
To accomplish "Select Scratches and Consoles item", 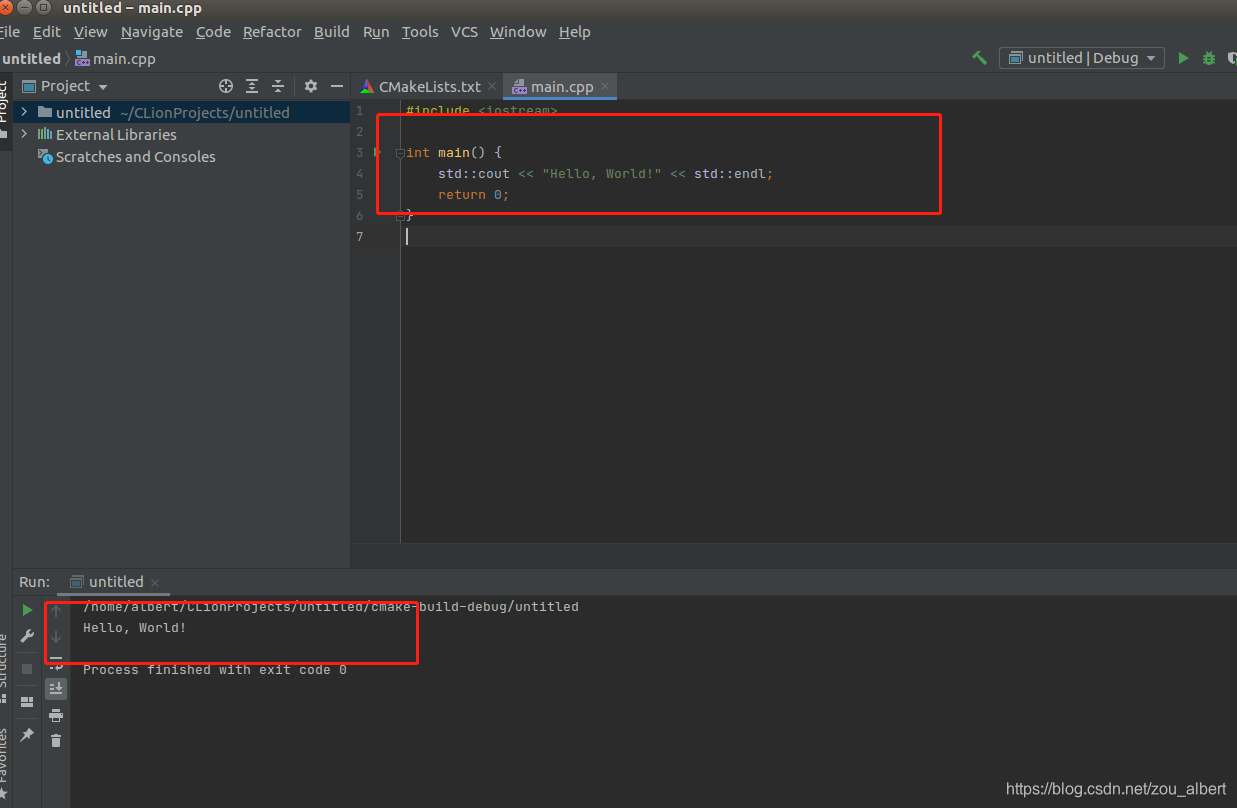I will pyautogui.click(x=126, y=156).
